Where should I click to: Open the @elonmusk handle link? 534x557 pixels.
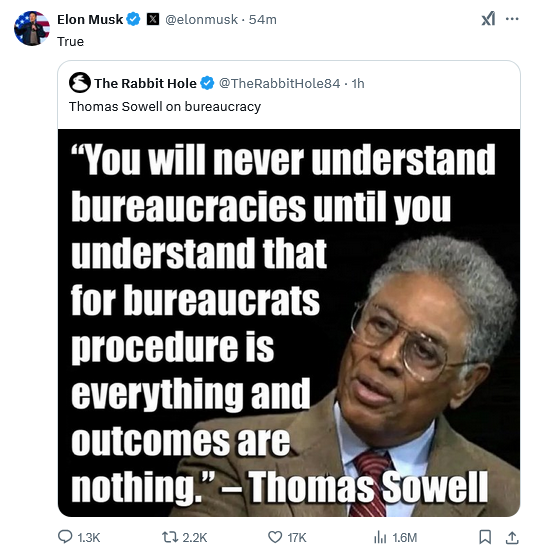pos(201,20)
